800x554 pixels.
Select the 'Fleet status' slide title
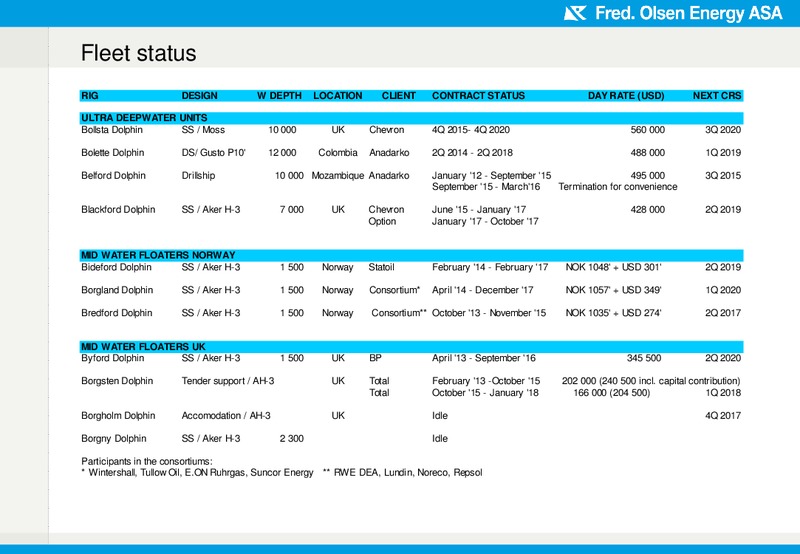138,53
